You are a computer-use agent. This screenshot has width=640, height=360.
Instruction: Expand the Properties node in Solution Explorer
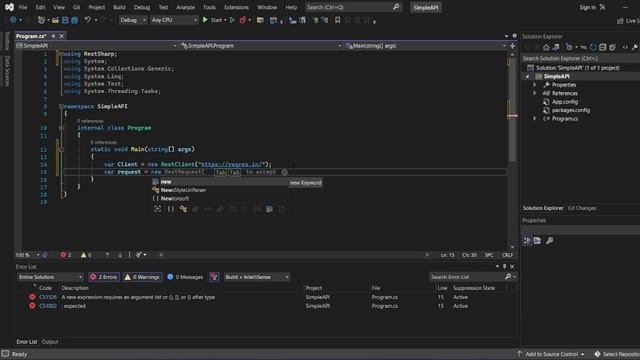pyautogui.click(x=535, y=84)
